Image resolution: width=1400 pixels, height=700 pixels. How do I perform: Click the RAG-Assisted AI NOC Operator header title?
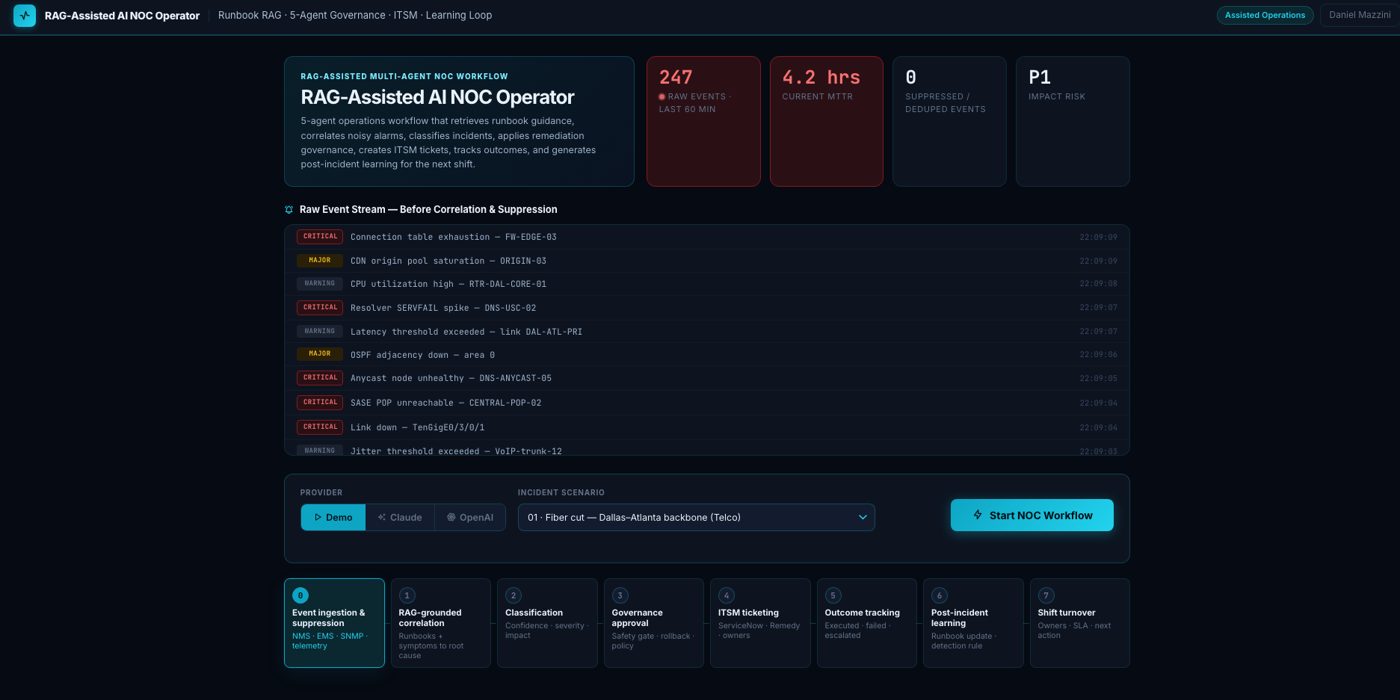click(x=122, y=15)
